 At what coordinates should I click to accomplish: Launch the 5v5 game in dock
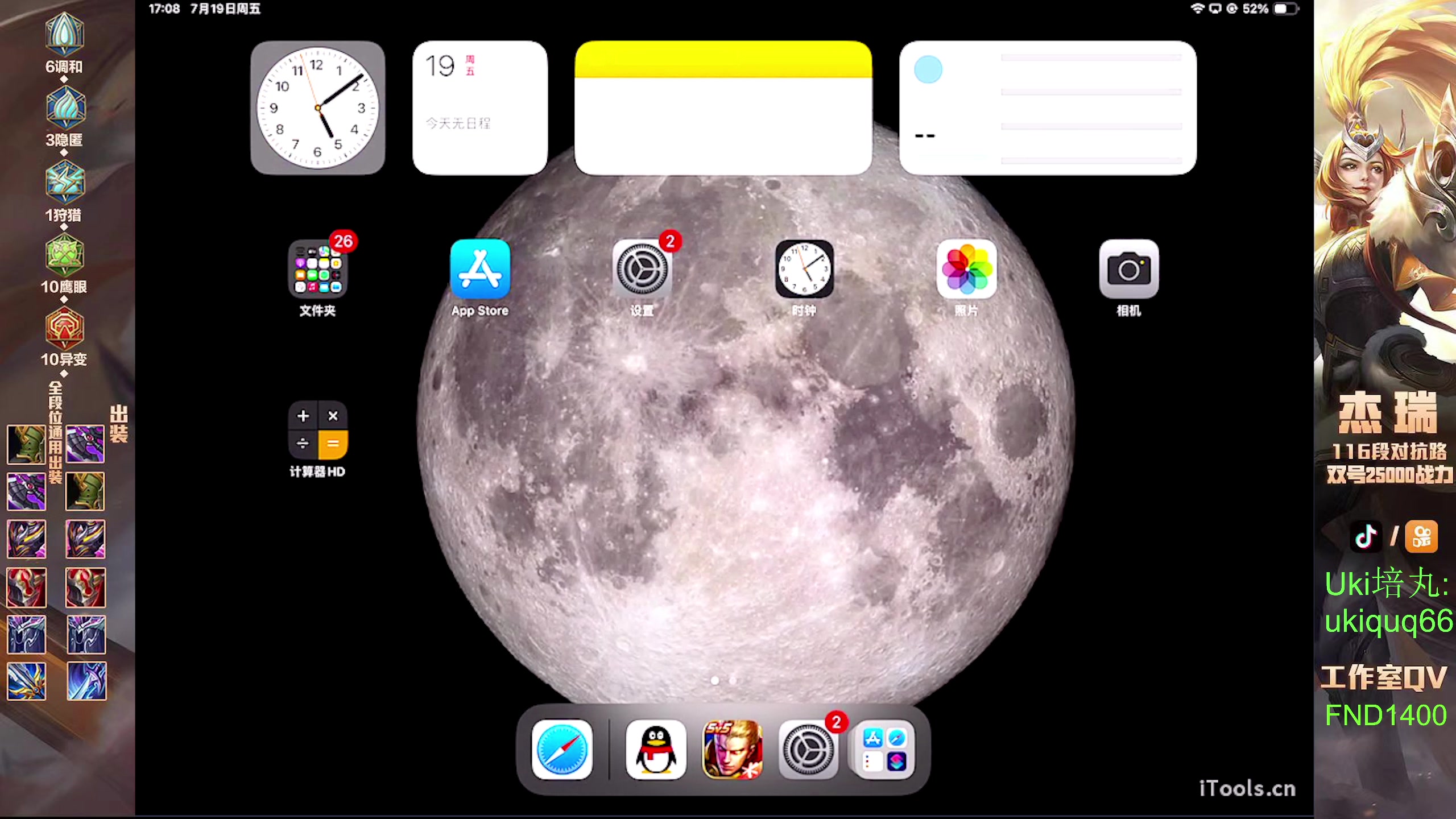click(733, 749)
